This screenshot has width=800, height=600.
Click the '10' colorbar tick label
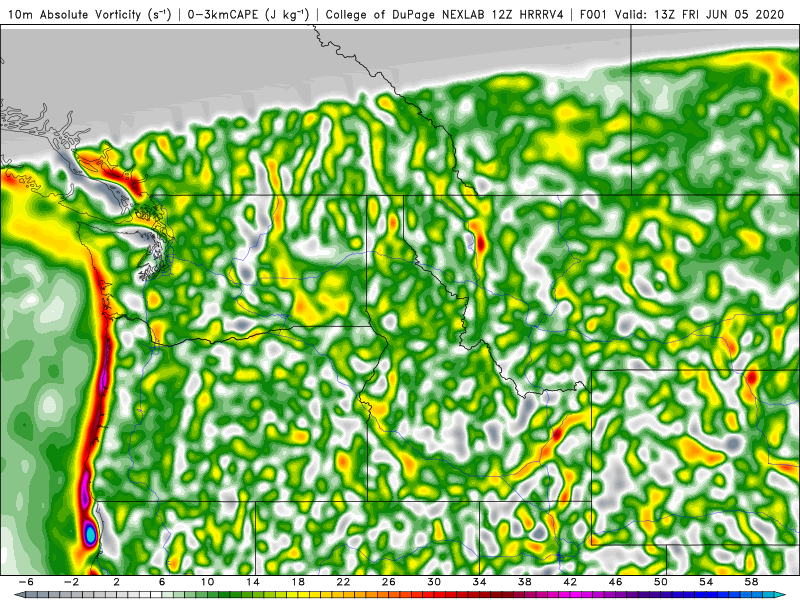[207, 582]
